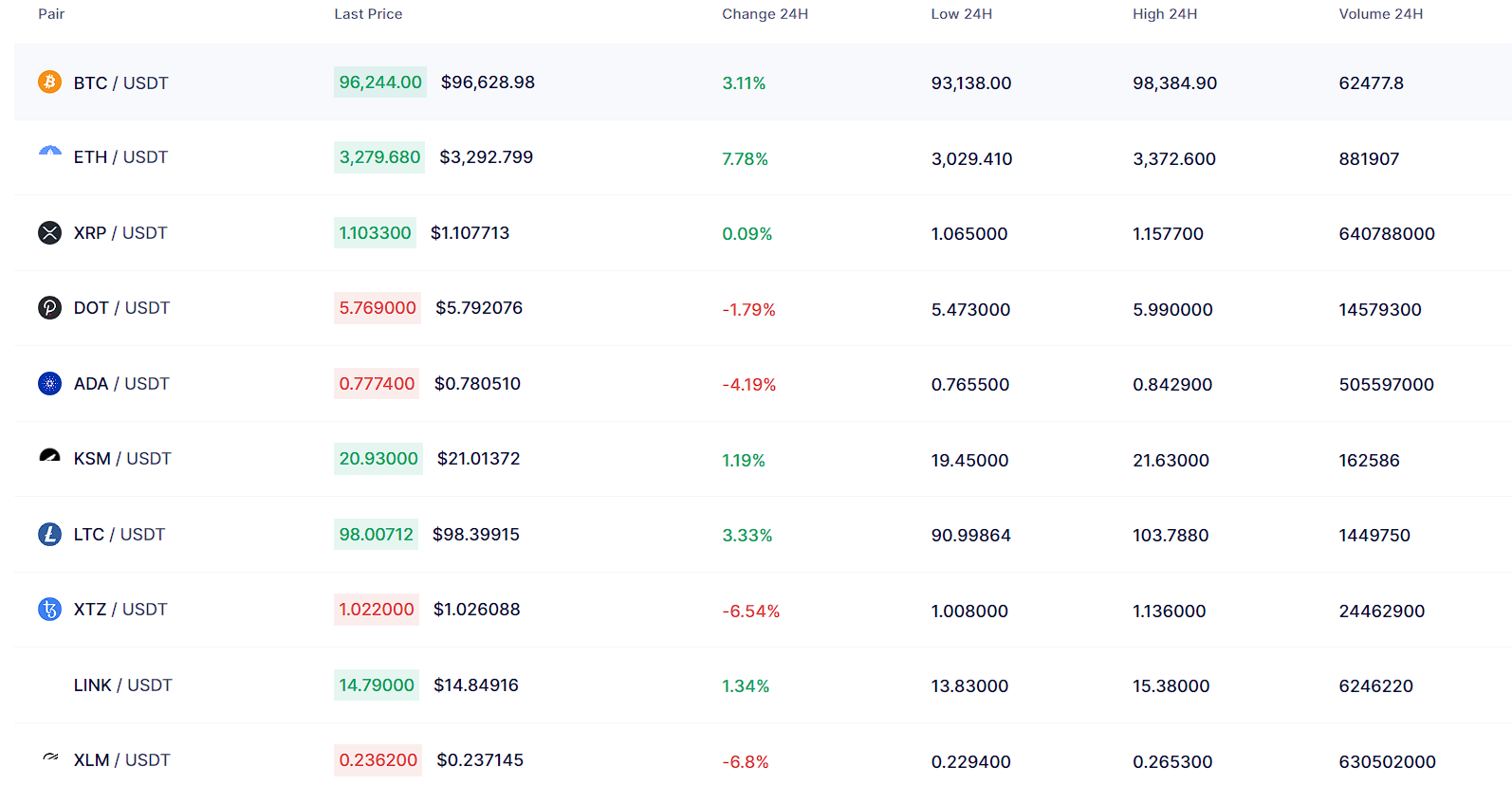Click the ETH last price 3,279.680

point(379,157)
